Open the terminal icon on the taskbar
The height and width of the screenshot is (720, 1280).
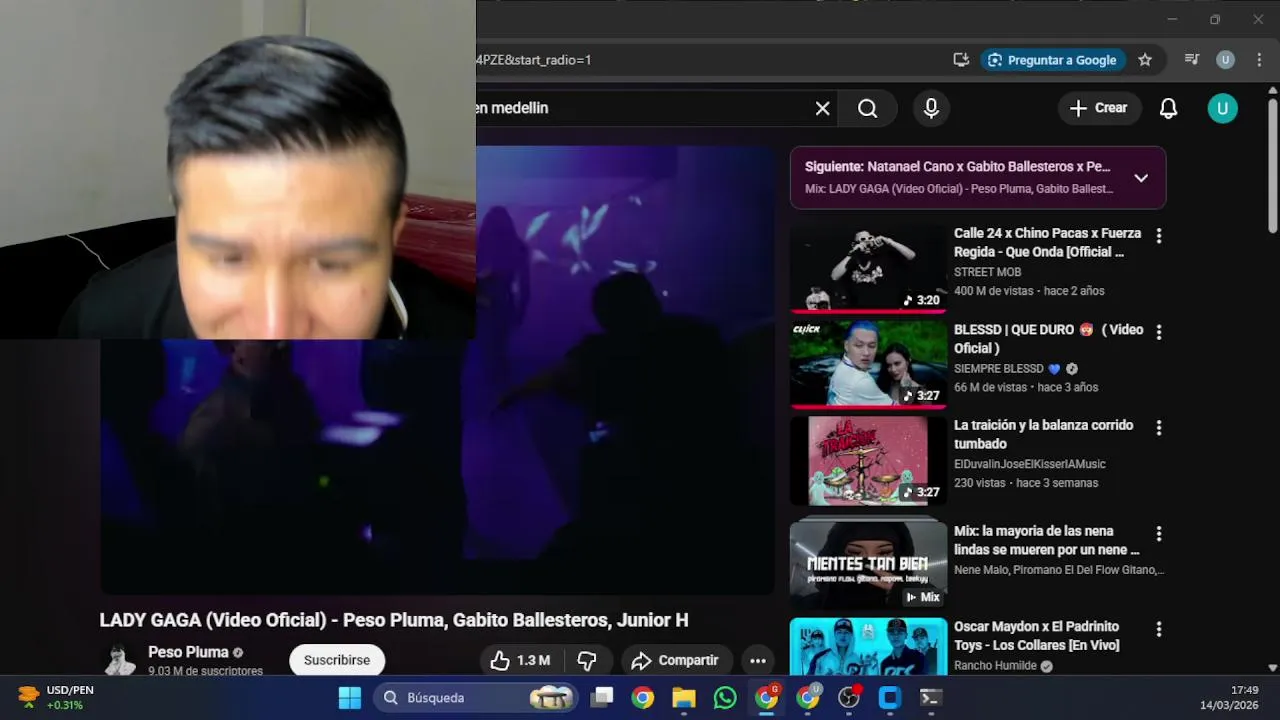pyautogui.click(x=930, y=698)
